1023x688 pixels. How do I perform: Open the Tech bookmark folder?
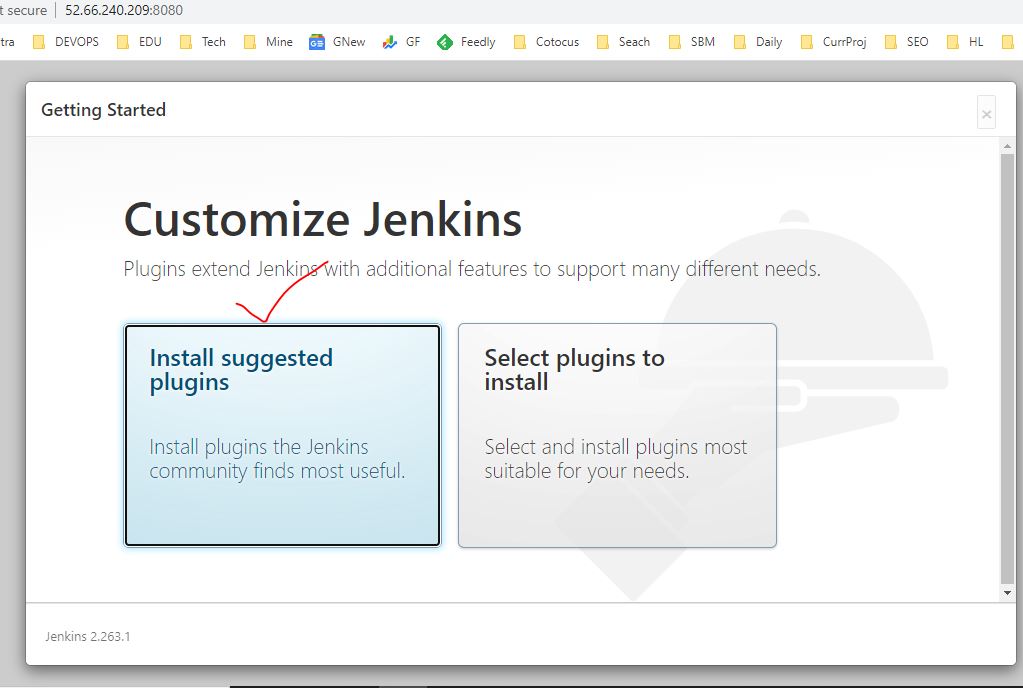pyautogui.click(x=202, y=42)
